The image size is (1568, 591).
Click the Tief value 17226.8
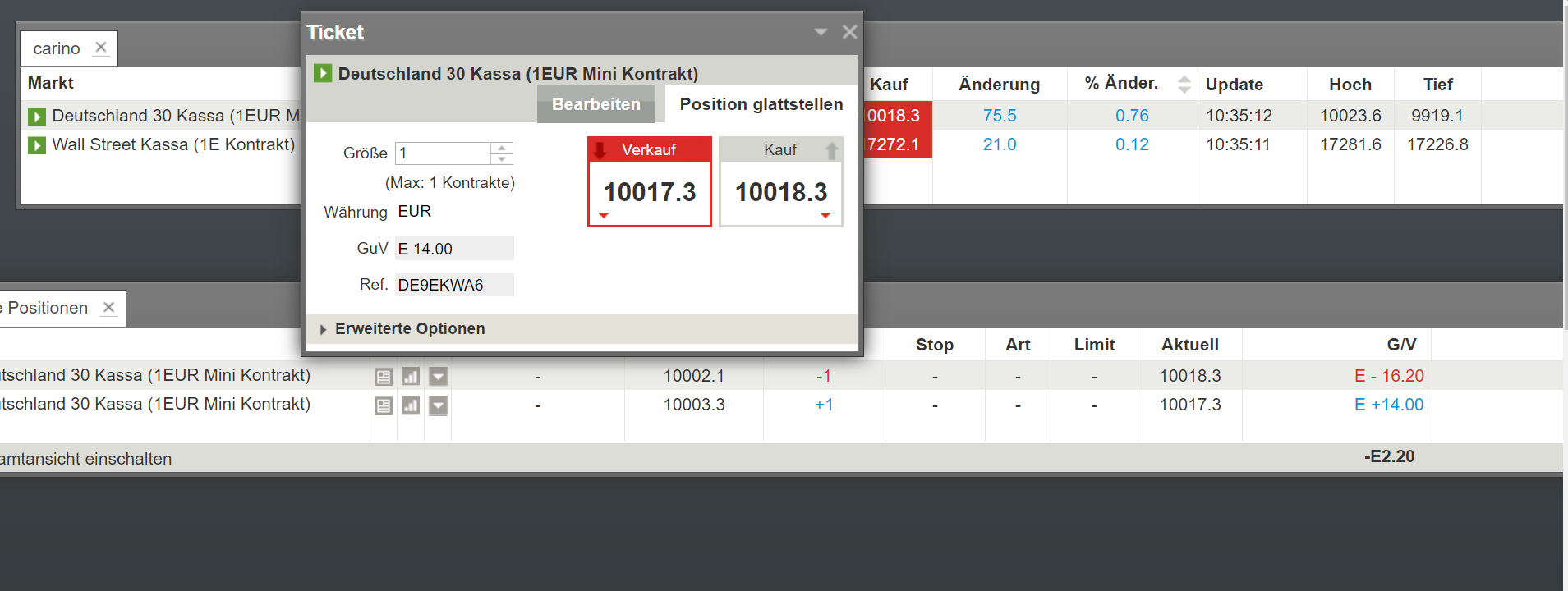point(1437,144)
